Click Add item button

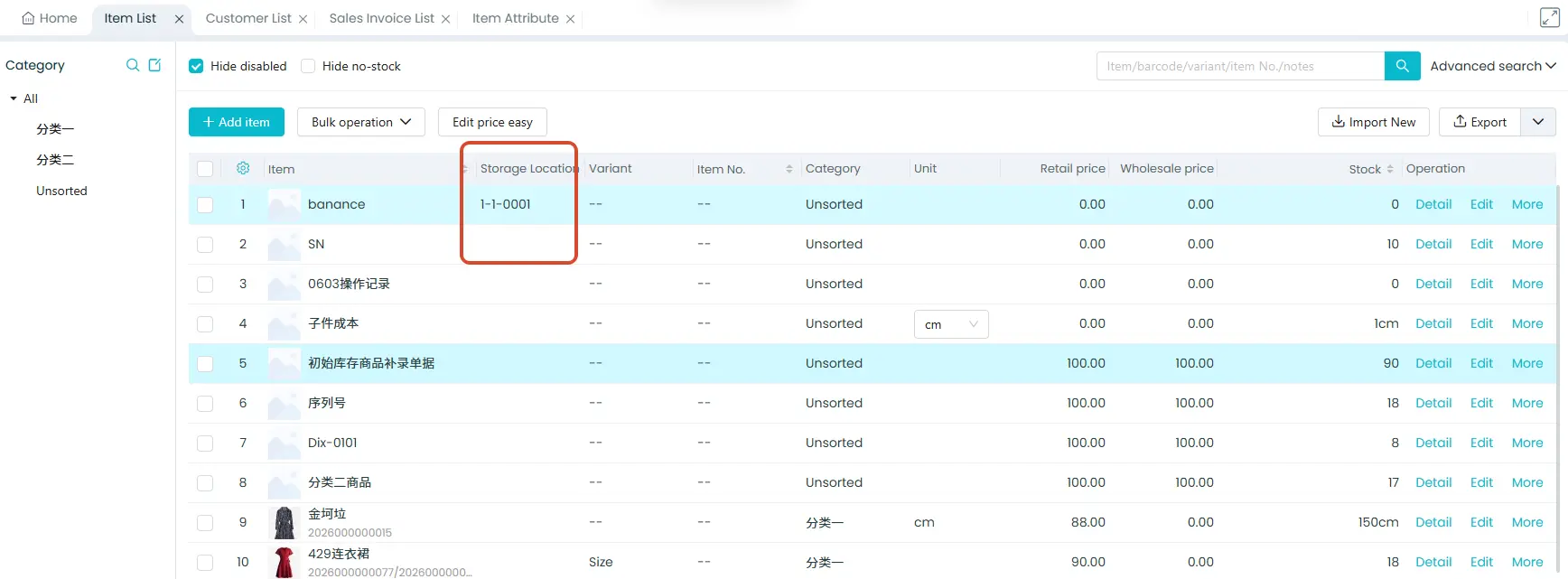coord(237,122)
